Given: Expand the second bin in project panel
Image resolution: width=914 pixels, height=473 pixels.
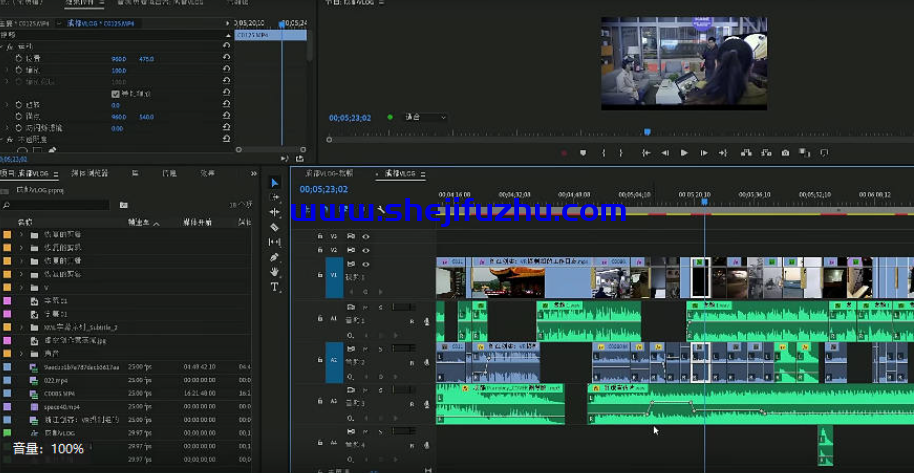Looking at the screenshot, I should [x=22, y=247].
